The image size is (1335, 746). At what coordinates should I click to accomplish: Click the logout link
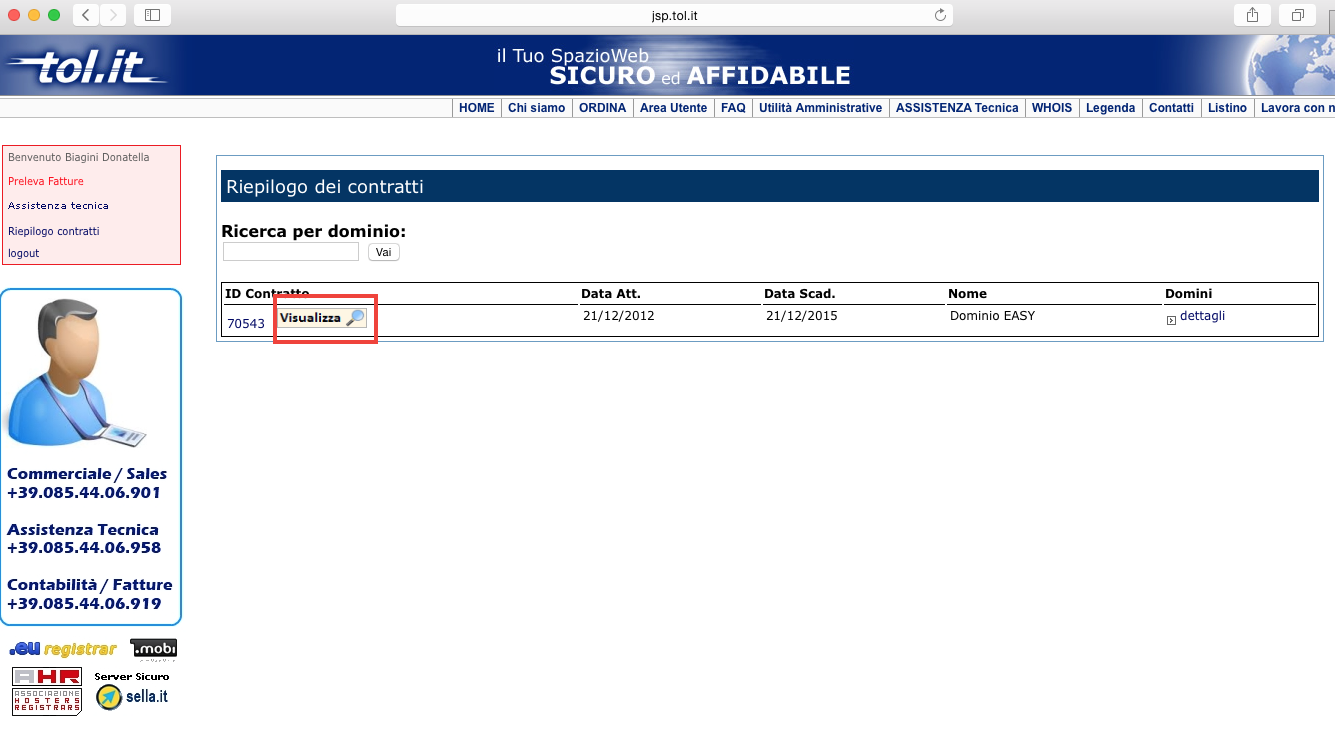point(24,253)
